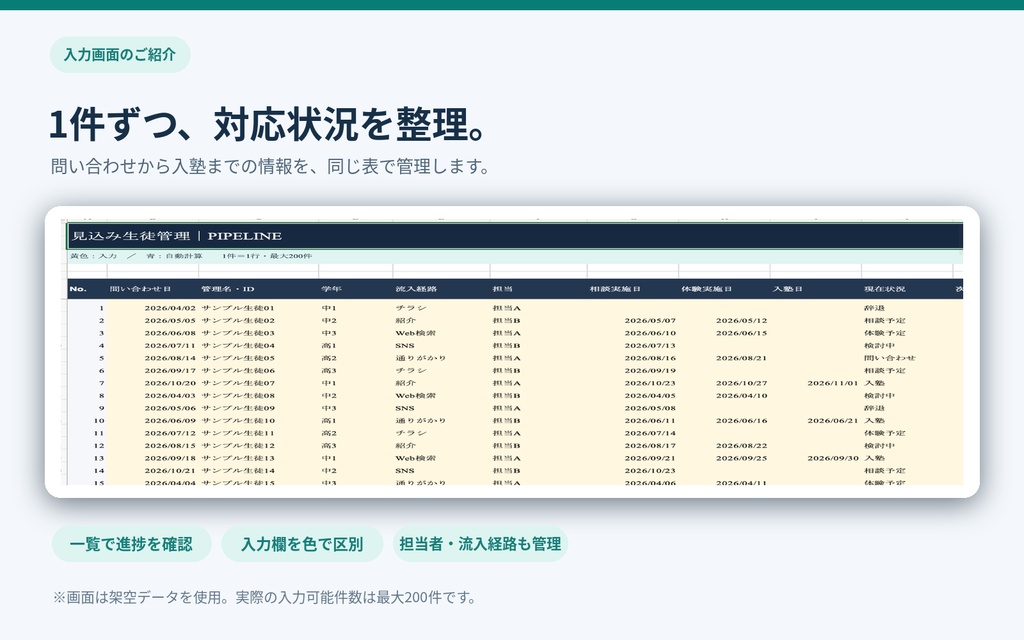Select cell サンプル生徒05
1024x640 pixels.
coord(238,358)
